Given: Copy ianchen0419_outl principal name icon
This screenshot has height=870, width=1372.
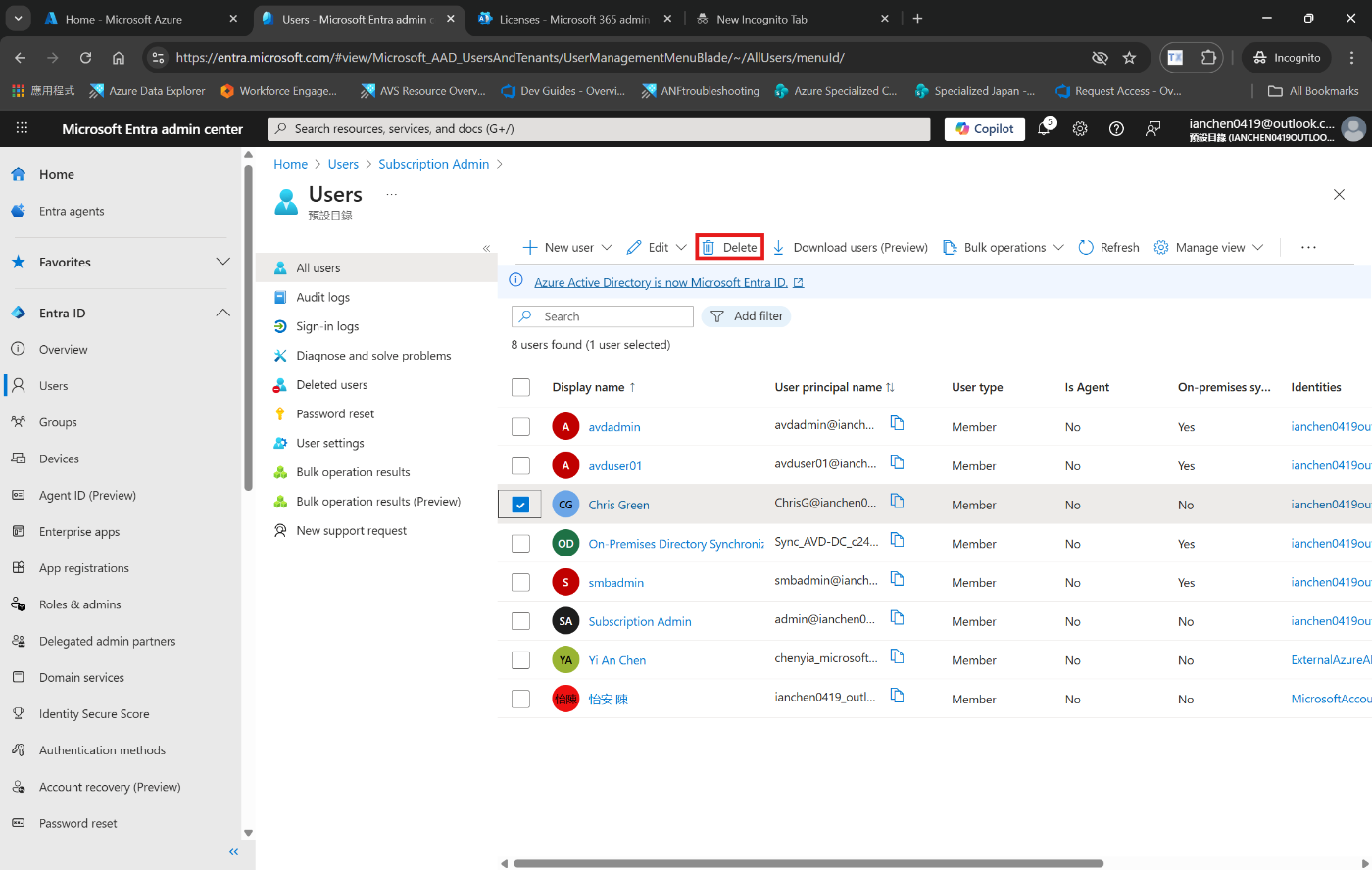Looking at the screenshot, I should 897,696.
